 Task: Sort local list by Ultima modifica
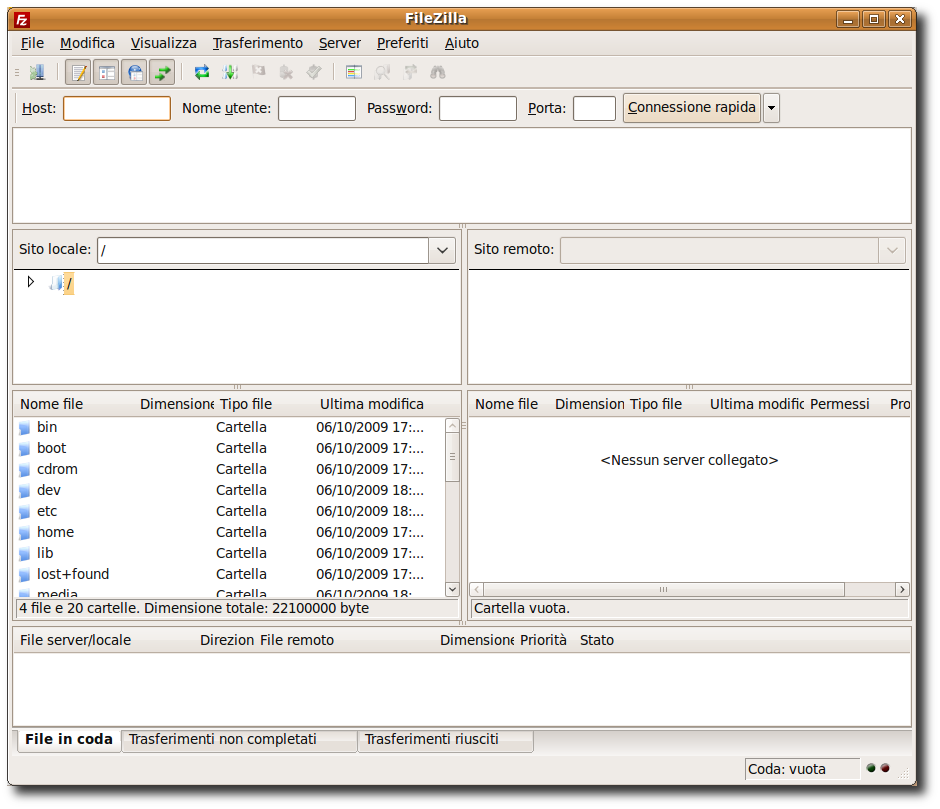pos(372,404)
